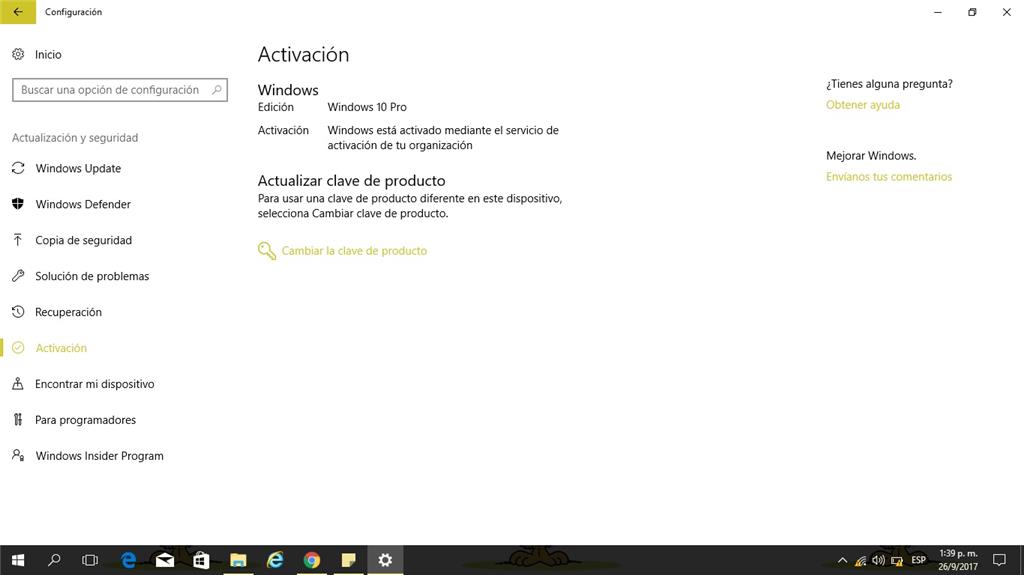Launch Internet Explorer from taskbar

click(x=275, y=560)
